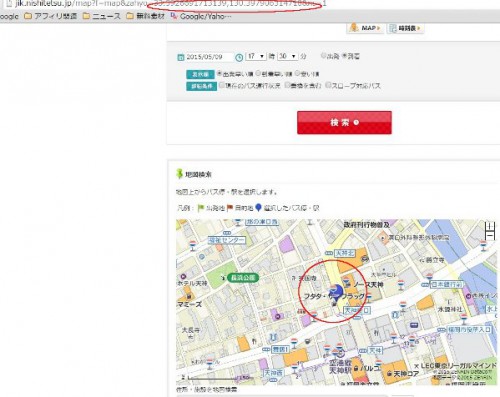
Task: Click the map zoom control at top right
Action: (x=489, y=231)
